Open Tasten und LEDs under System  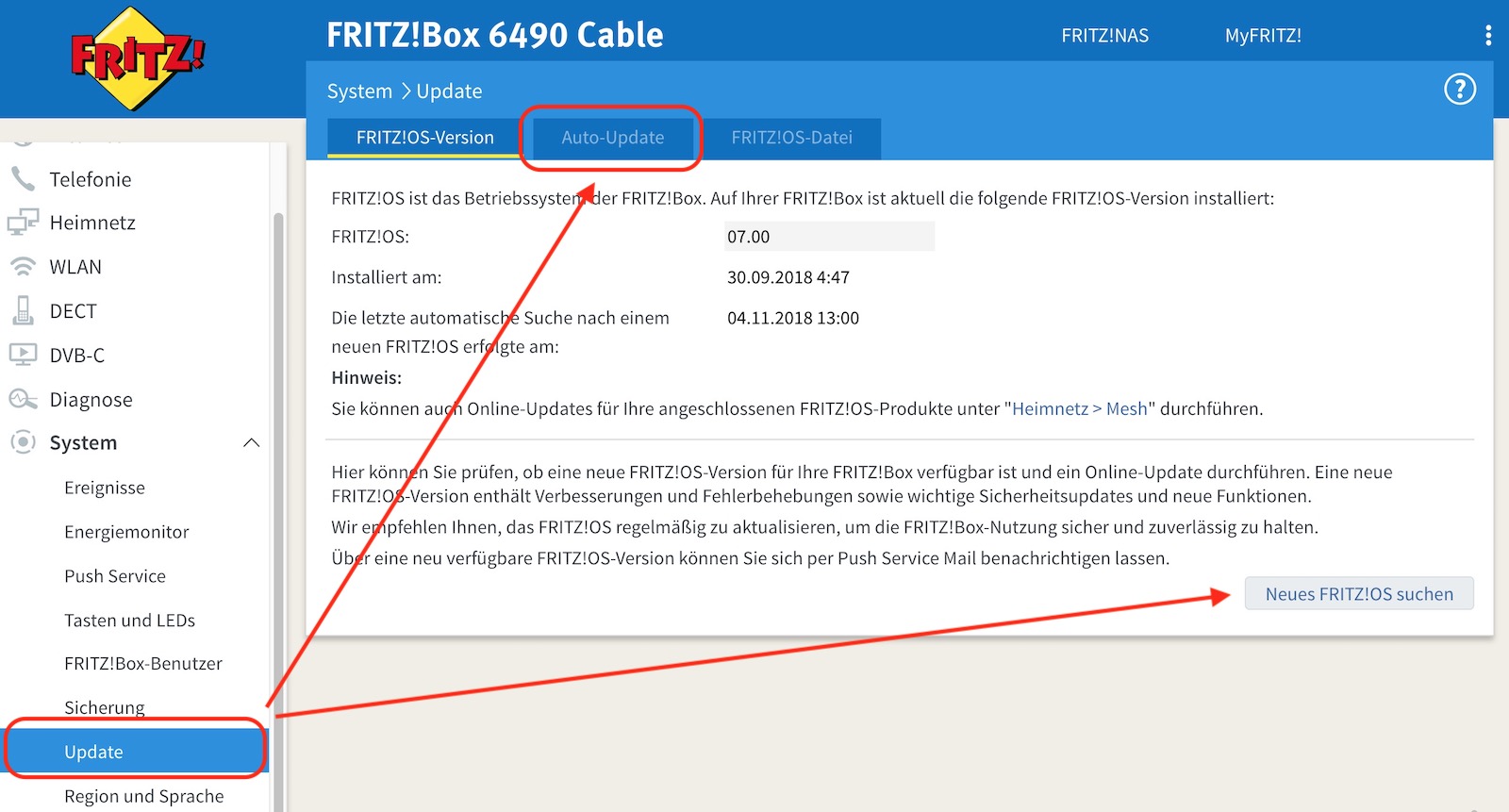click(x=129, y=621)
